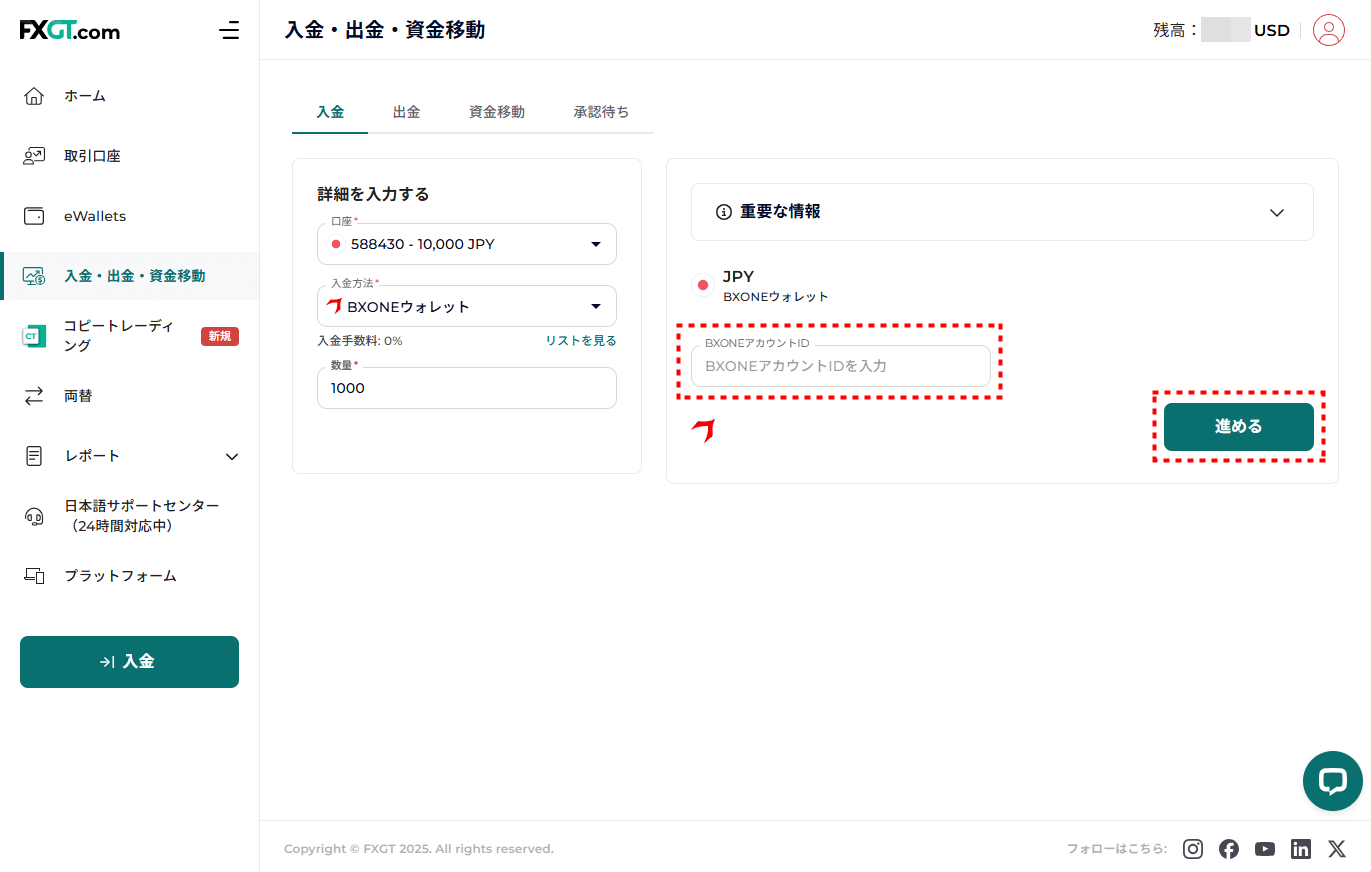Click the Copyright © FXGT 2025 text
Screen dimensions: 1371x872
418,849
